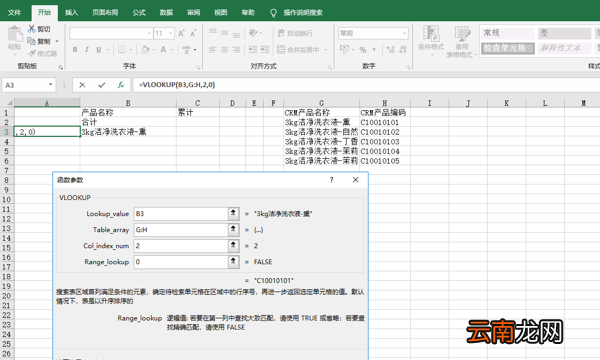The height and width of the screenshot is (360, 600).
Task: Expand the merge cells dropdown arrow
Action: point(326,50)
